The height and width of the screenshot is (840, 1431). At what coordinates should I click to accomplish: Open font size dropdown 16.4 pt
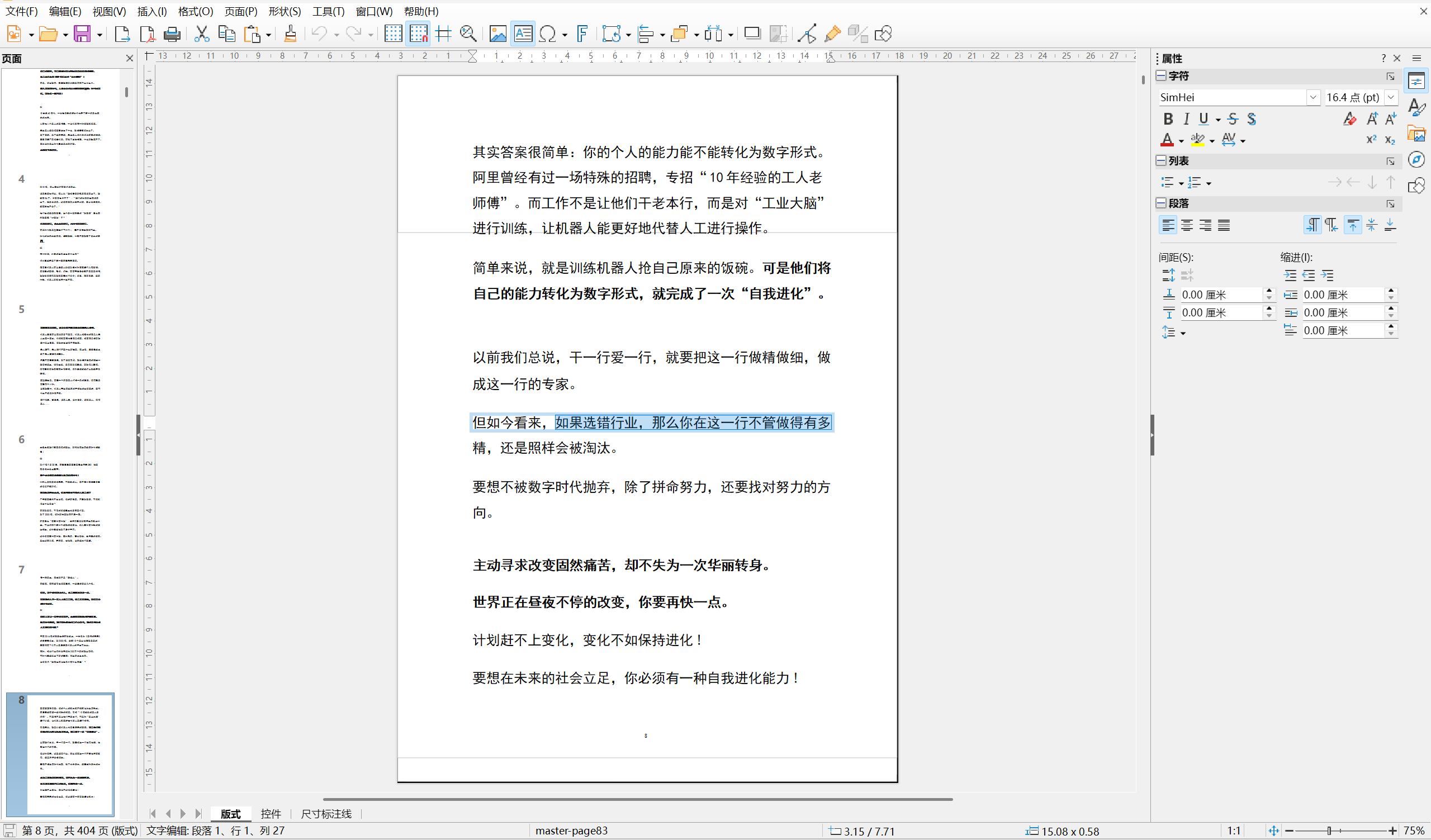pos(1391,98)
